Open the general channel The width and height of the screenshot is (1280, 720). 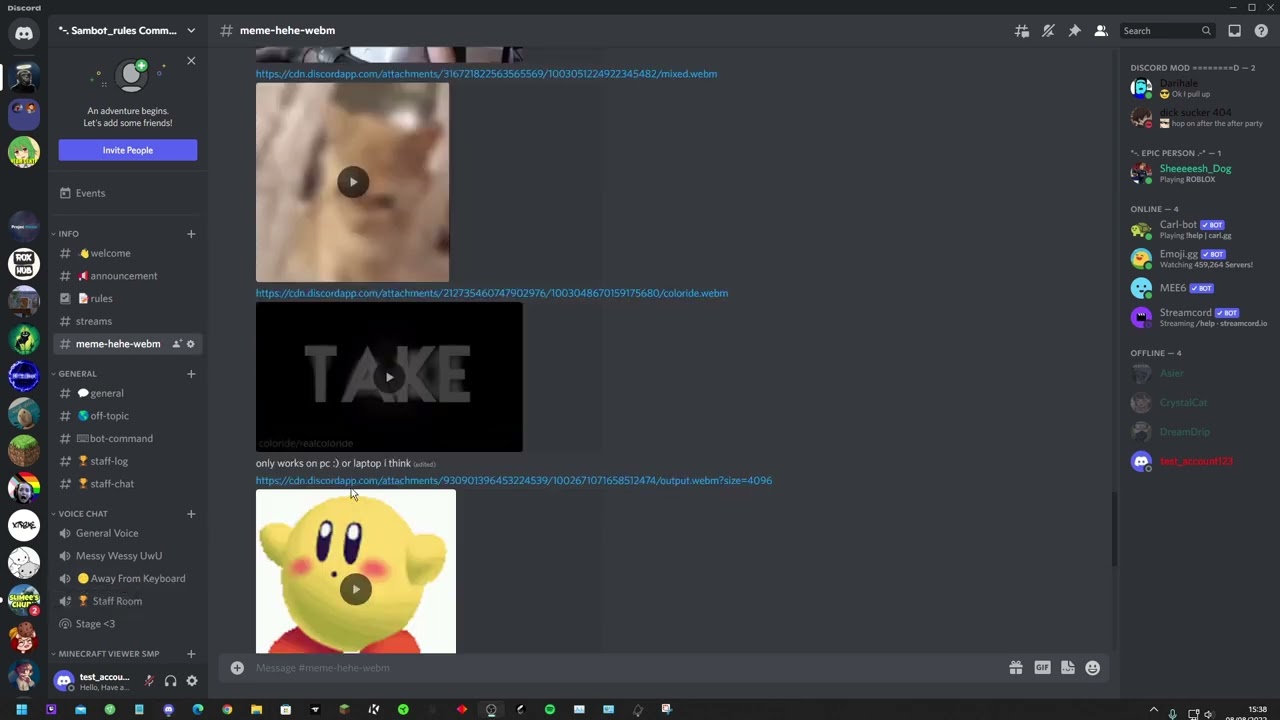point(128,393)
